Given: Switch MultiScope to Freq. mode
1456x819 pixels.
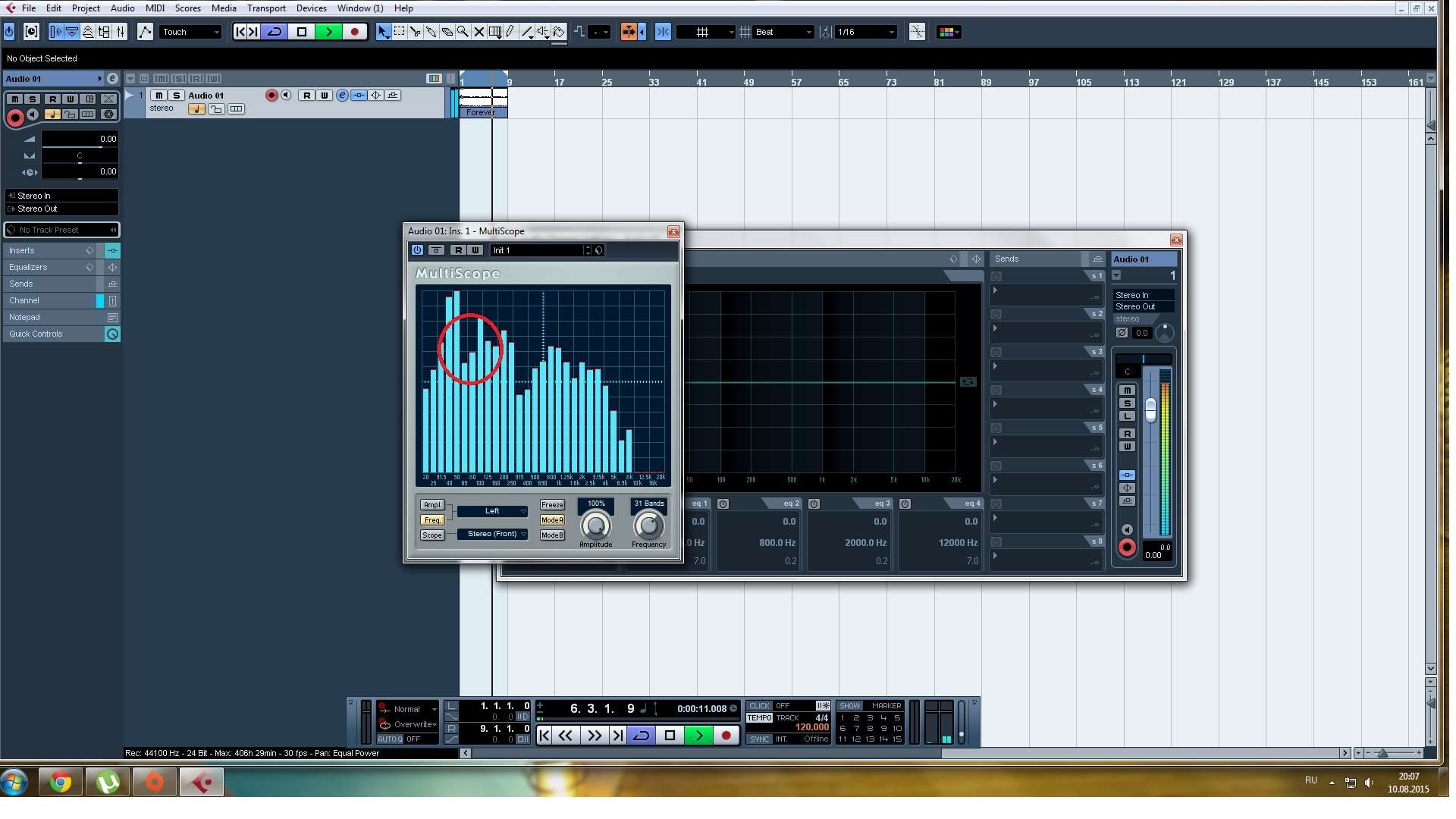Looking at the screenshot, I should (432, 520).
